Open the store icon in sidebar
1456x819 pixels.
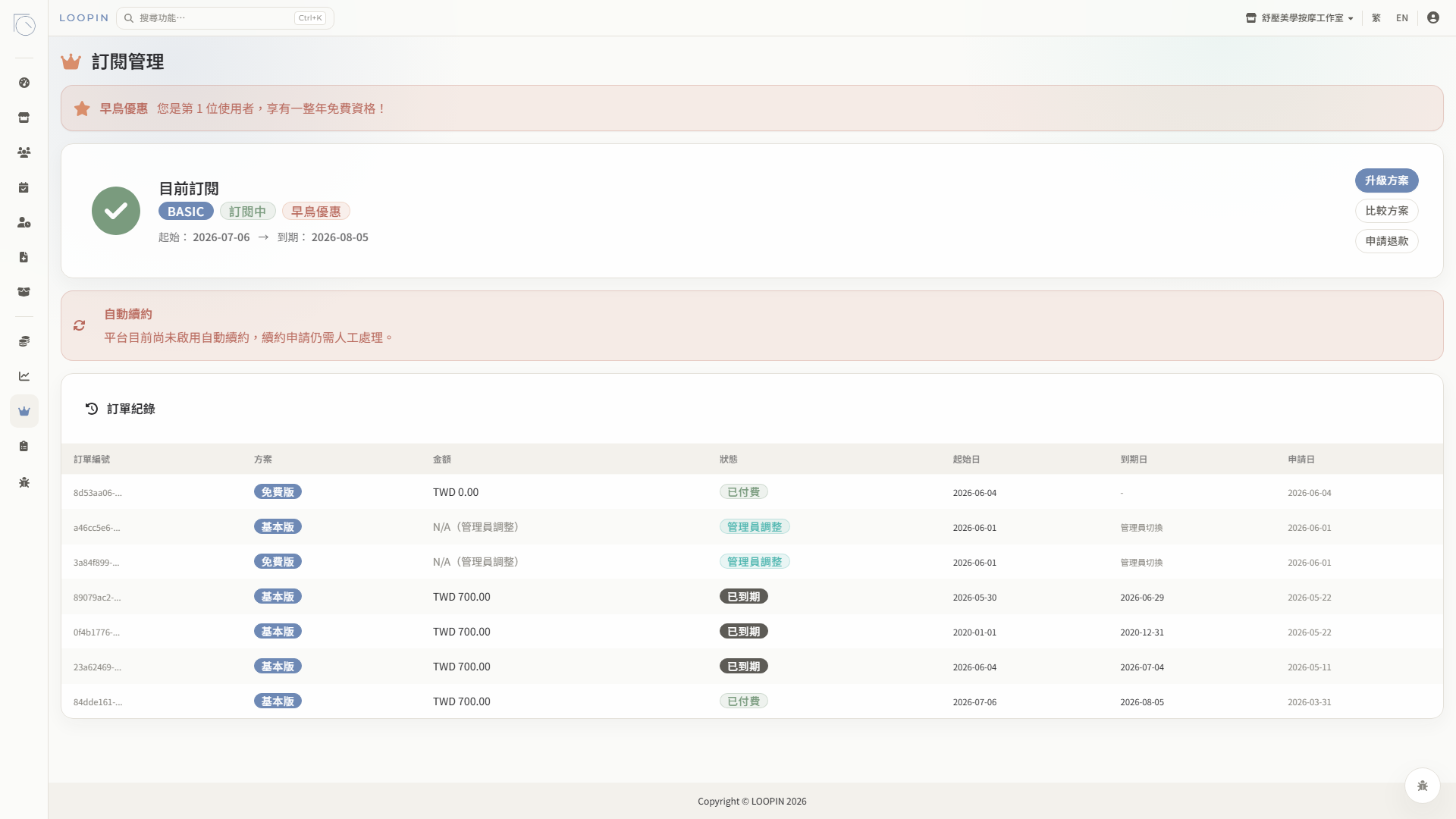pyautogui.click(x=24, y=118)
